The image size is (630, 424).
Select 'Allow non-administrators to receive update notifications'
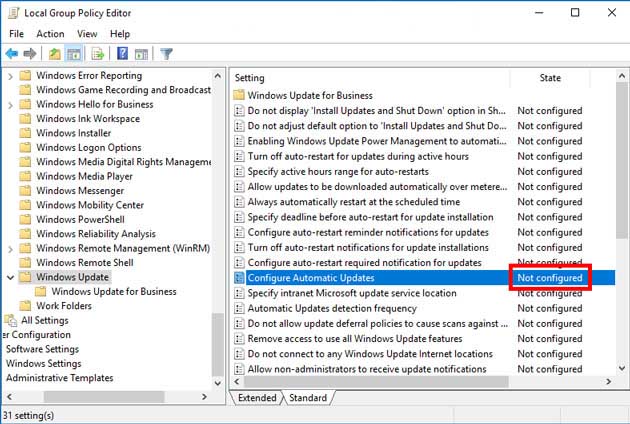(x=367, y=369)
